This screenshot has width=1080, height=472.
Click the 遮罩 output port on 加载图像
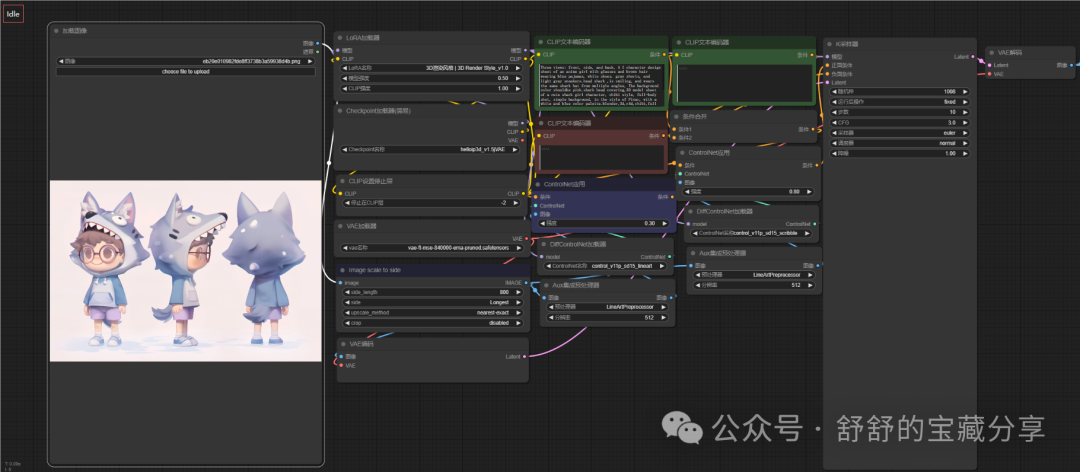point(318,51)
